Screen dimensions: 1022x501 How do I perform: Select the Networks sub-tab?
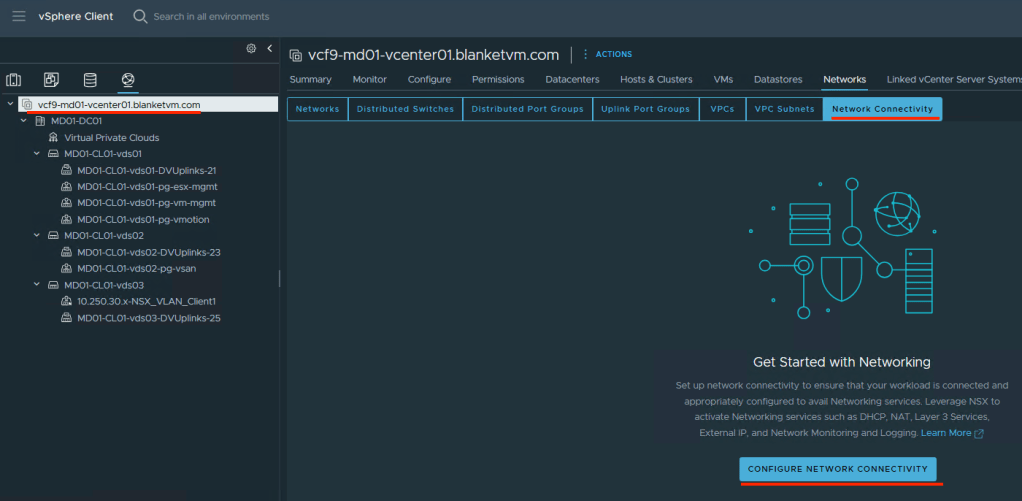pos(317,109)
